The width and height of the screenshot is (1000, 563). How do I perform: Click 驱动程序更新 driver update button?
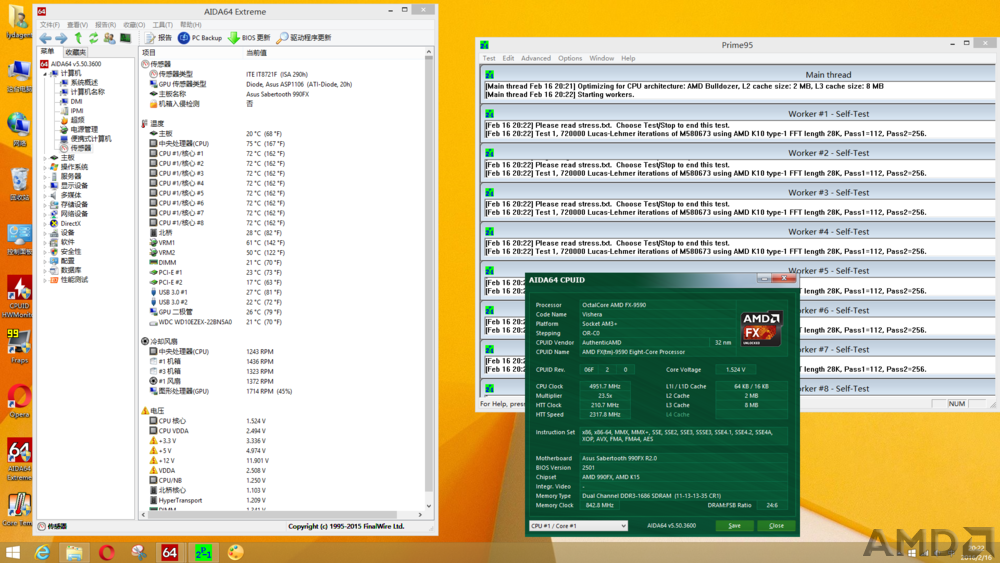pos(304,38)
